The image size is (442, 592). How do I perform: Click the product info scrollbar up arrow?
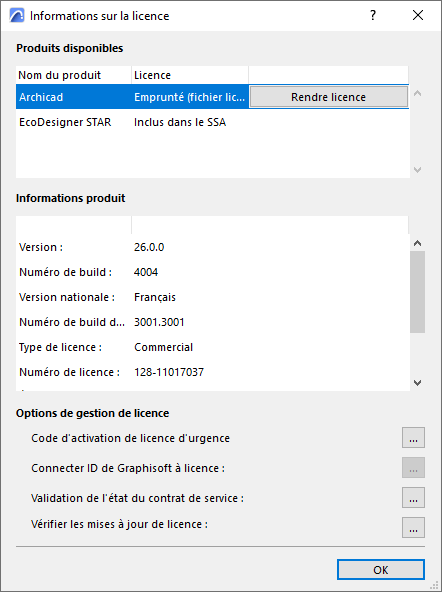coord(417,243)
